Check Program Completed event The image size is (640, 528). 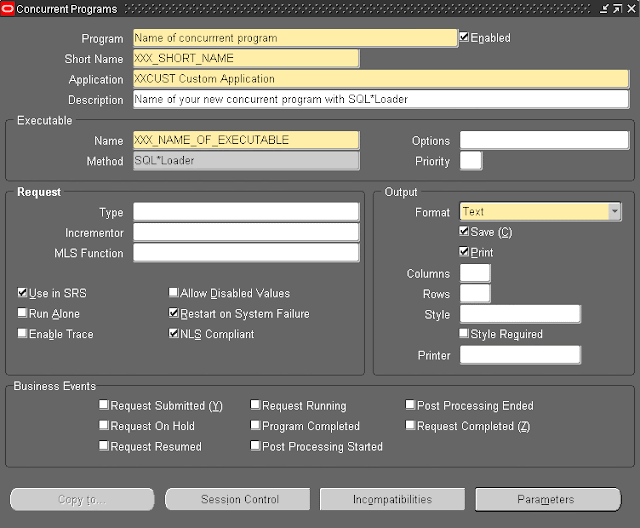point(255,425)
